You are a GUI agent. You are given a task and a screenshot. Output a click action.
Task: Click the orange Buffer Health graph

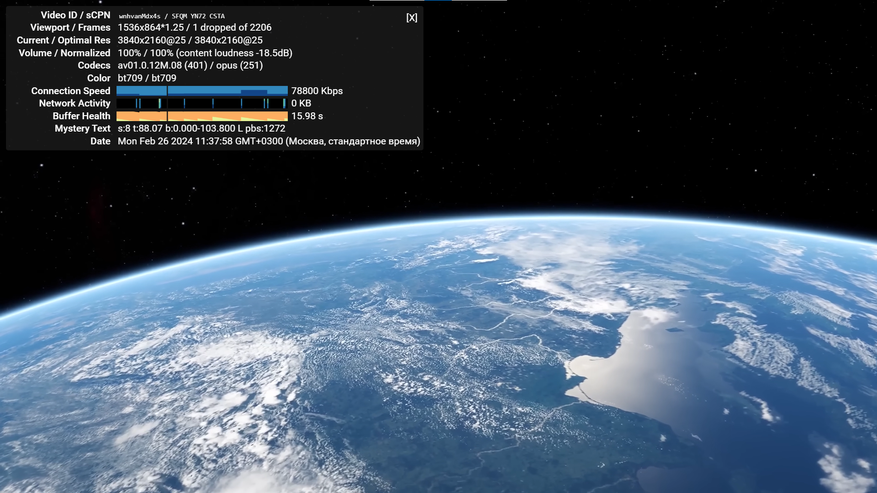(202, 116)
